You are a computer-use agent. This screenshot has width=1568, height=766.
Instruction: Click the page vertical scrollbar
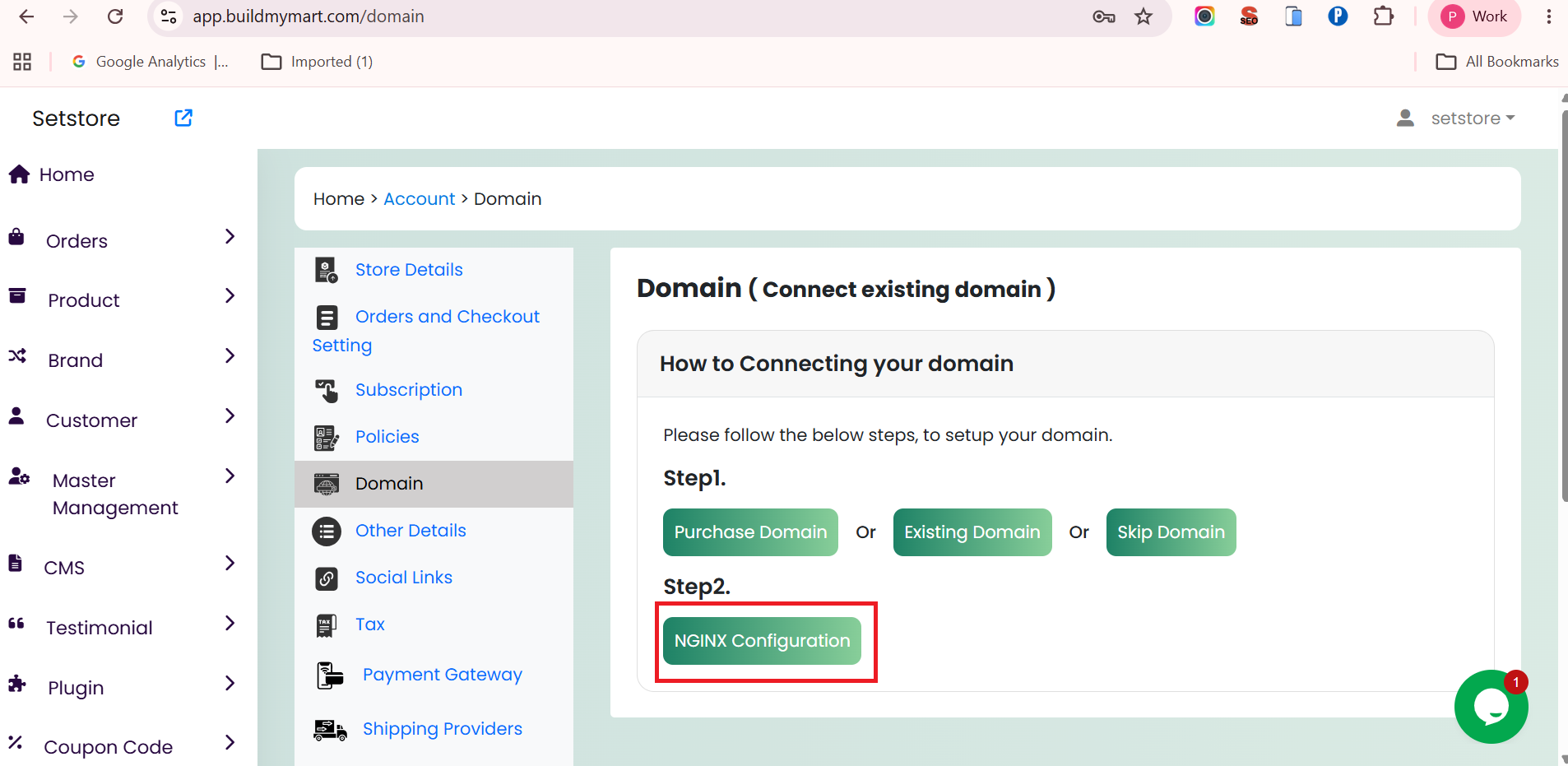click(x=1563, y=305)
